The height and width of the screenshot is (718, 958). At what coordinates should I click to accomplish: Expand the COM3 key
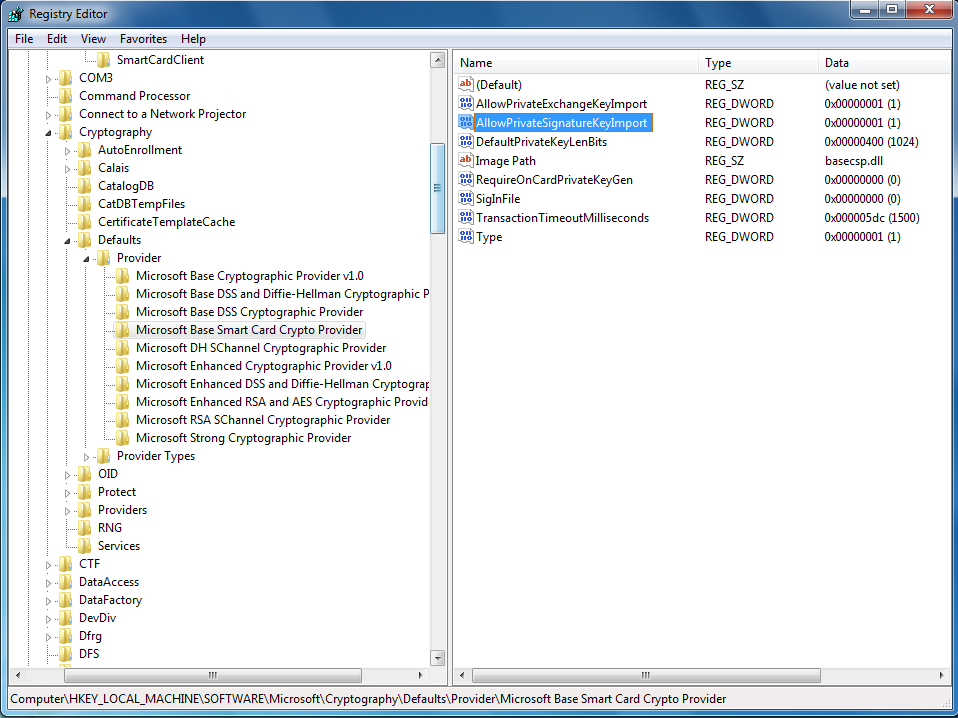point(48,79)
